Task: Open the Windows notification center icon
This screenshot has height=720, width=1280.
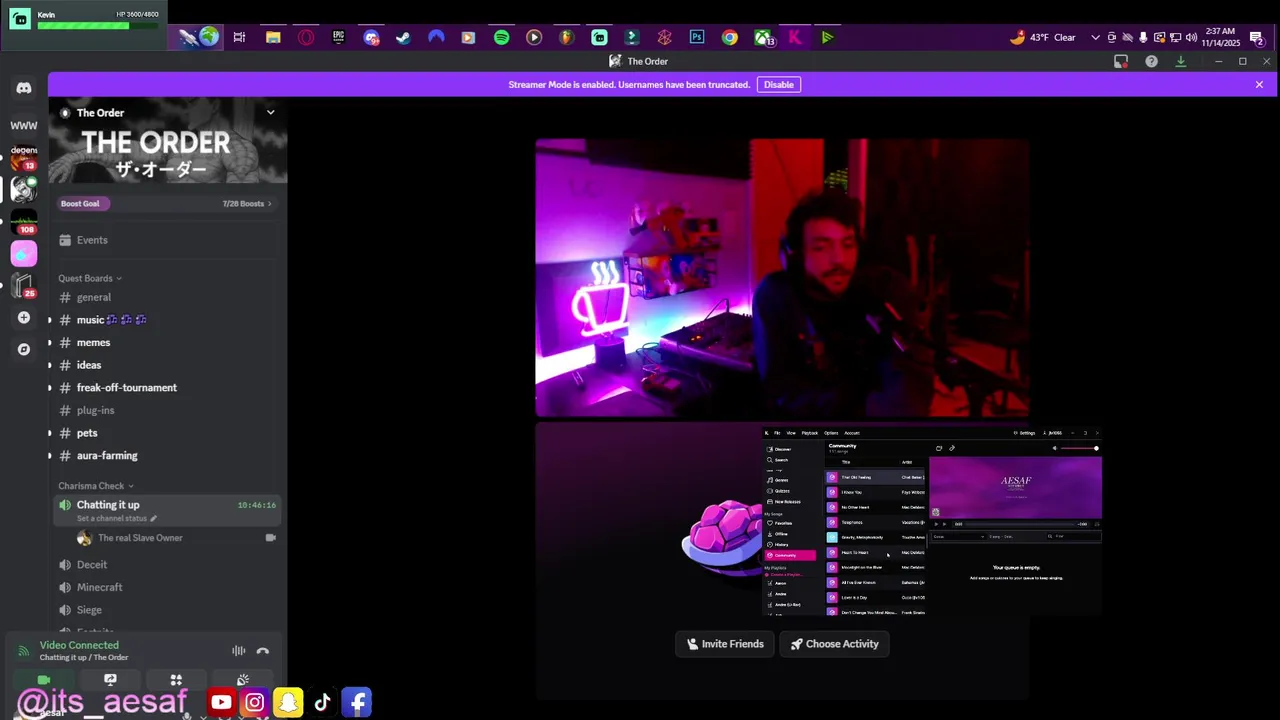Action: pos(1256,37)
